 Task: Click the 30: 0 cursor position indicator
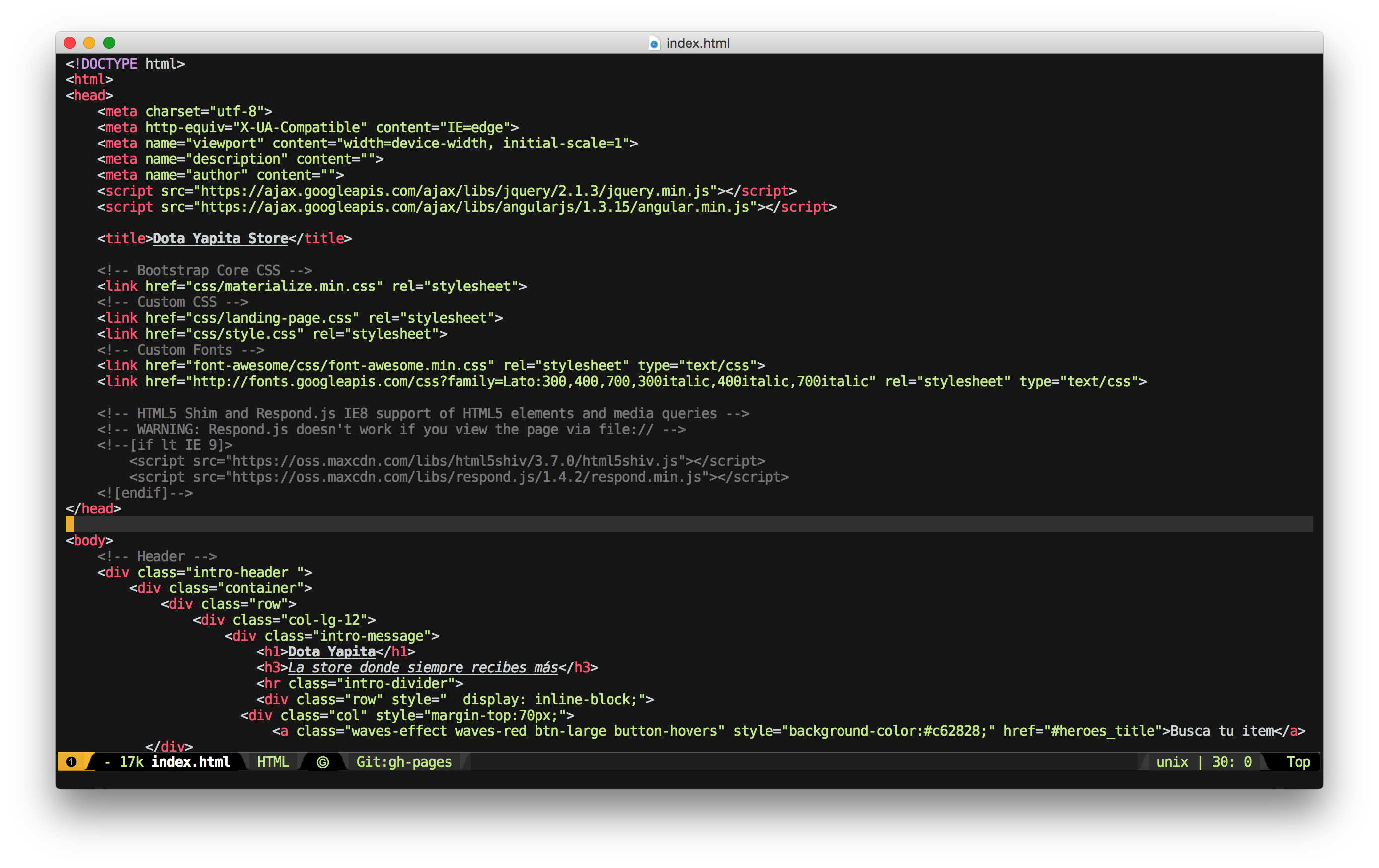click(1232, 762)
